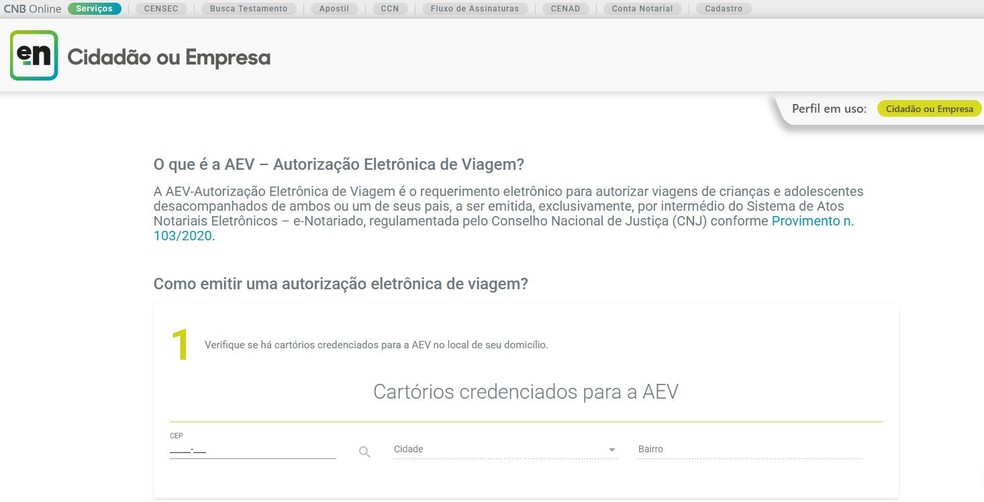This screenshot has height=502, width=984.
Task: Click the 'Perfil em uso:' label
Action: click(x=829, y=109)
